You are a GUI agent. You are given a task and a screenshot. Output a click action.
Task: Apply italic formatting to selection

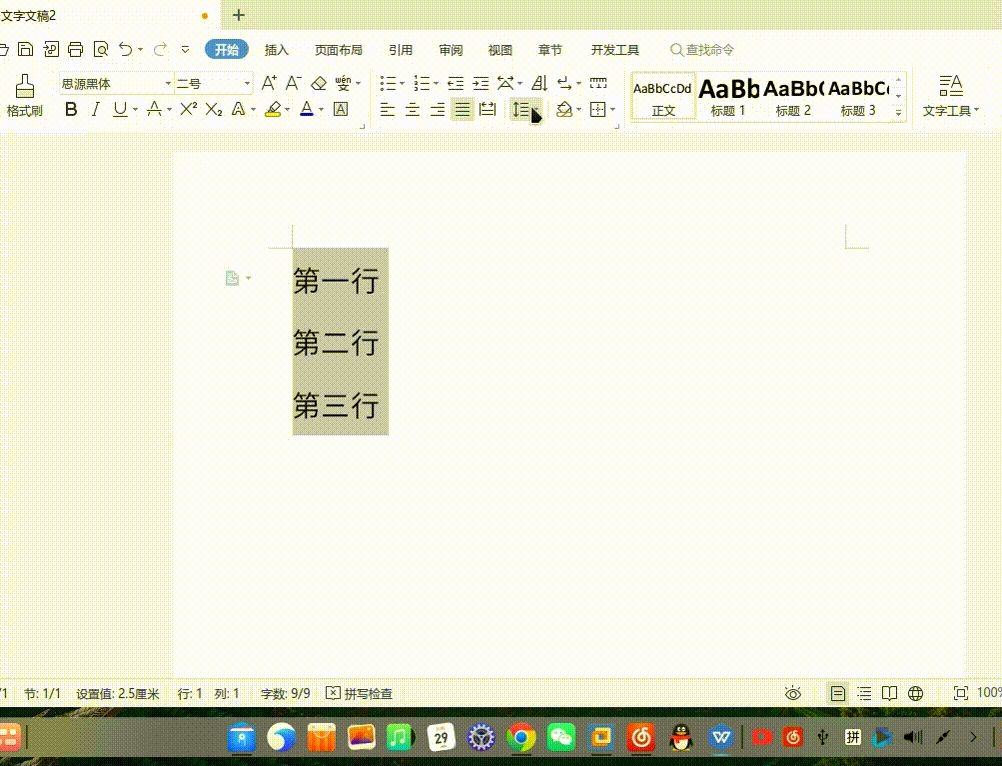point(95,110)
